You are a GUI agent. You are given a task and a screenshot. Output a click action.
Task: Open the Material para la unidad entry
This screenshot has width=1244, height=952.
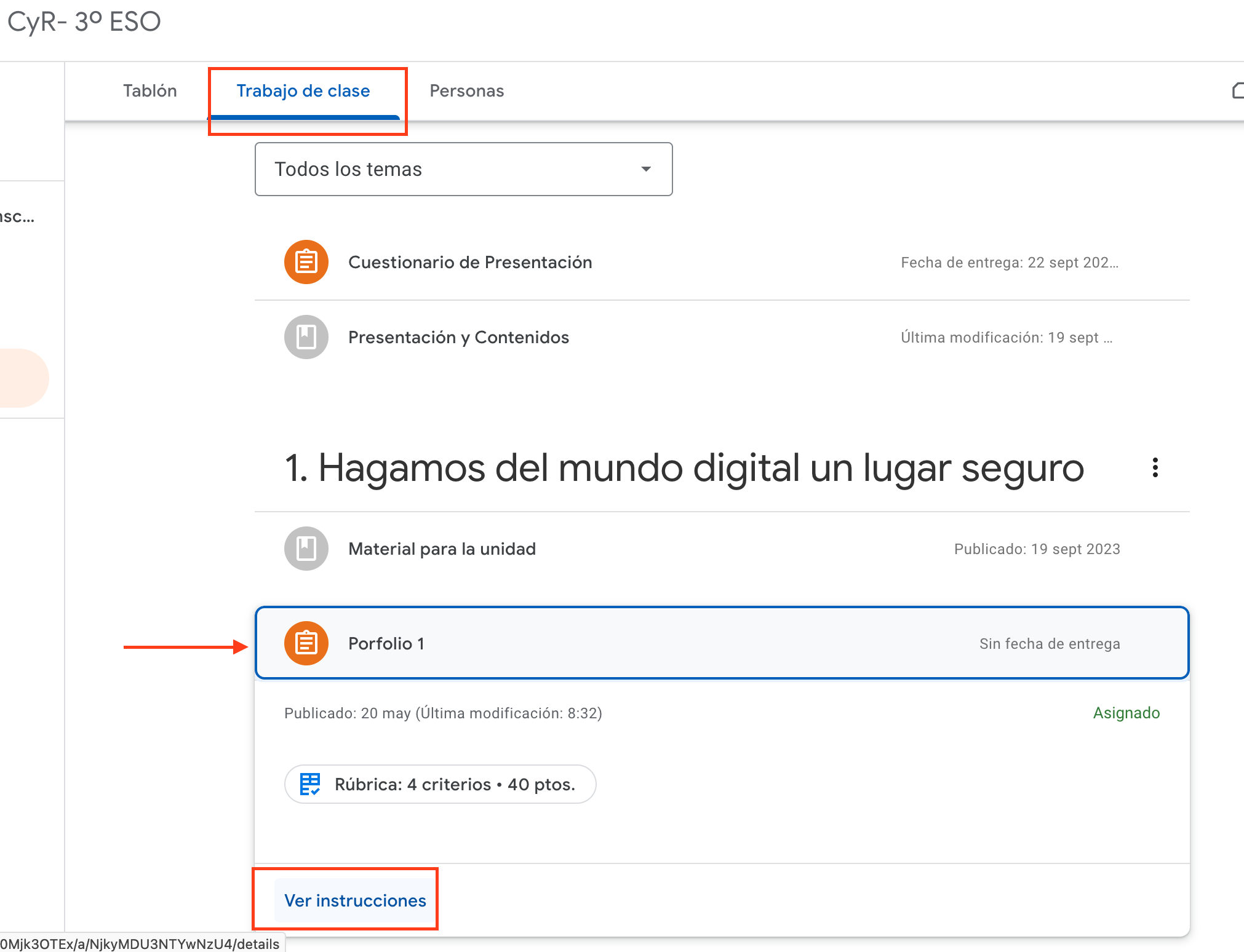click(x=442, y=549)
